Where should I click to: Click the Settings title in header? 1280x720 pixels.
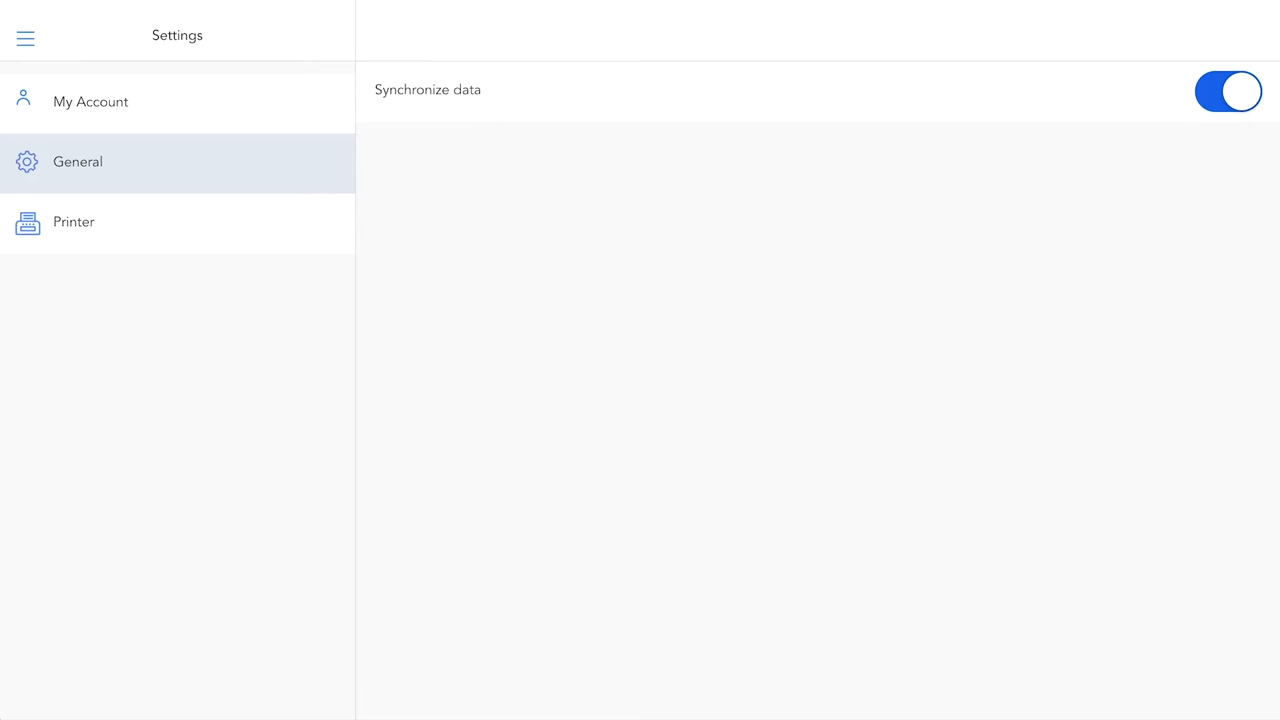(x=177, y=35)
